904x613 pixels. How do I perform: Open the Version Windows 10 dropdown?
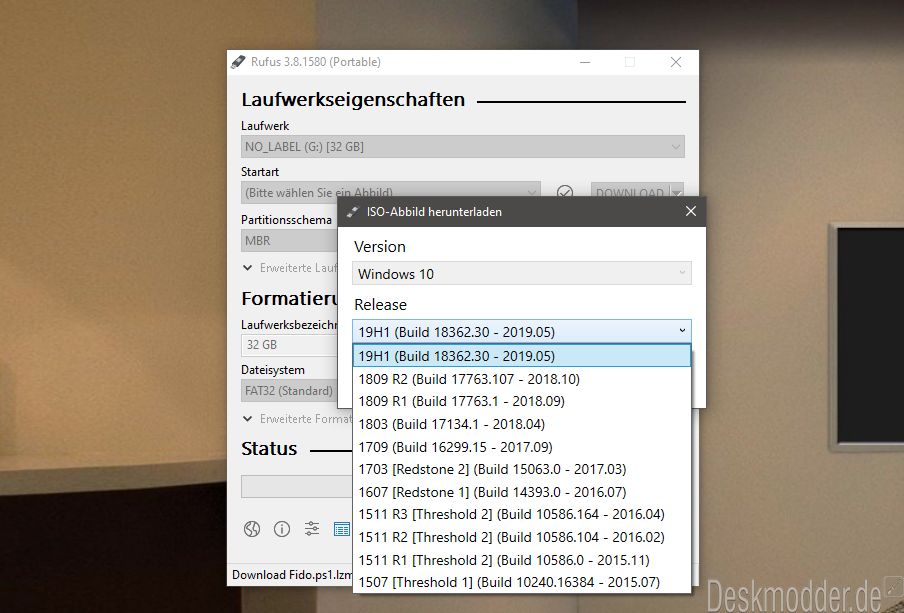pos(522,273)
